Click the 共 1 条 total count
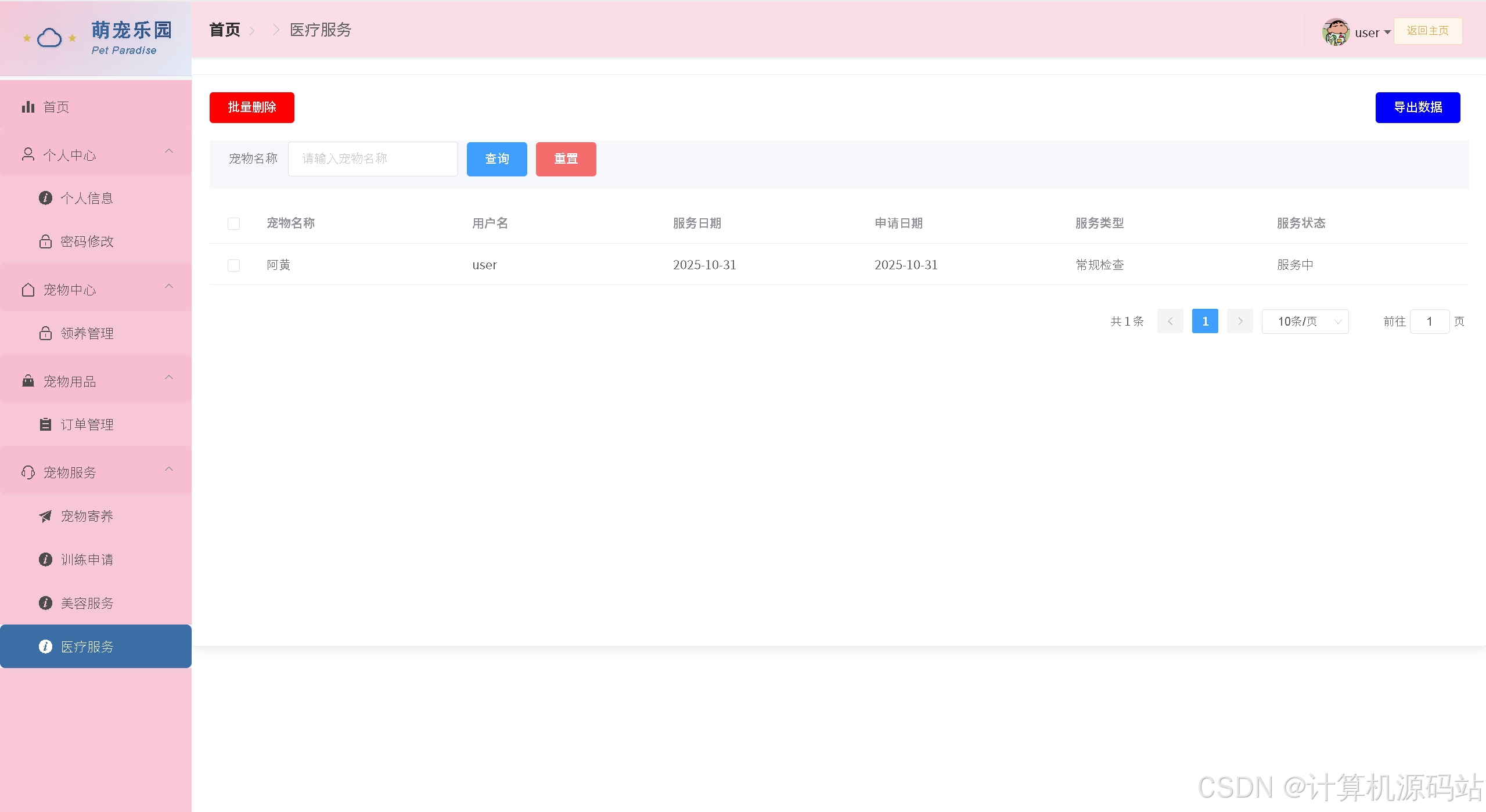This screenshot has height=812, width=1486. 1127,321
